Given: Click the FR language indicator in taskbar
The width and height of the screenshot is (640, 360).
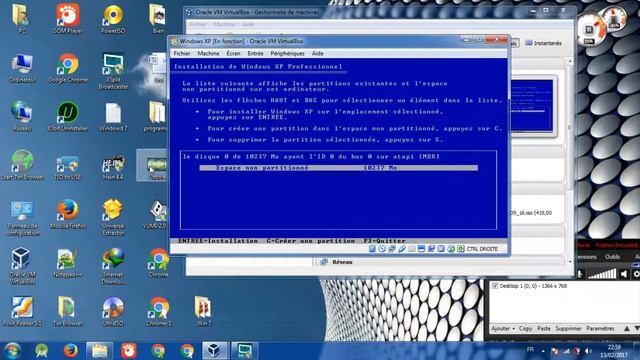Looking at the screenshot, I should click(x=530, y=350).
